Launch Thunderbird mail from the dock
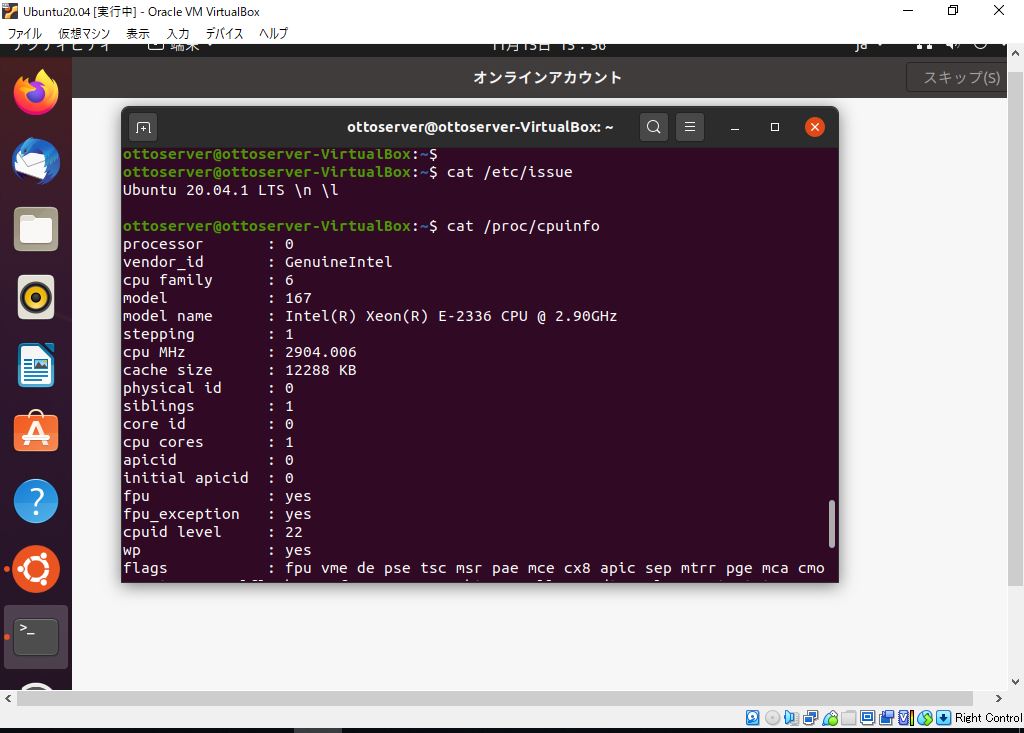This screenshot has height=733, width=1024. click(x=36, y=162)
